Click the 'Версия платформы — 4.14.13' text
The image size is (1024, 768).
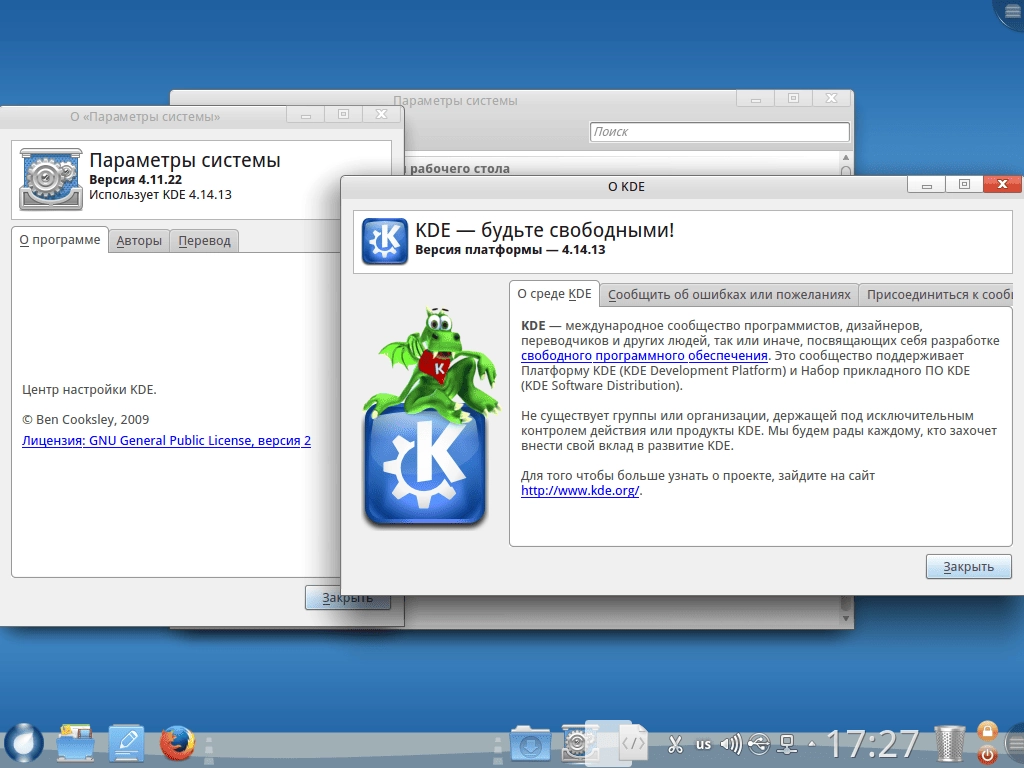point(510,250)
